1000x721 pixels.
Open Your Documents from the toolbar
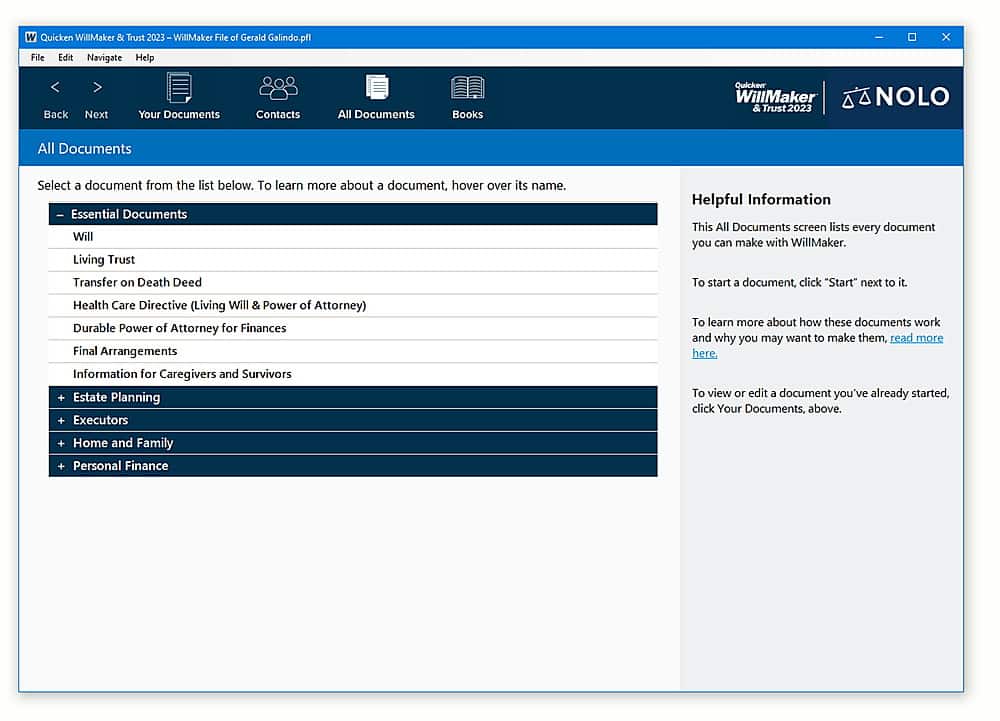point(179,88)
